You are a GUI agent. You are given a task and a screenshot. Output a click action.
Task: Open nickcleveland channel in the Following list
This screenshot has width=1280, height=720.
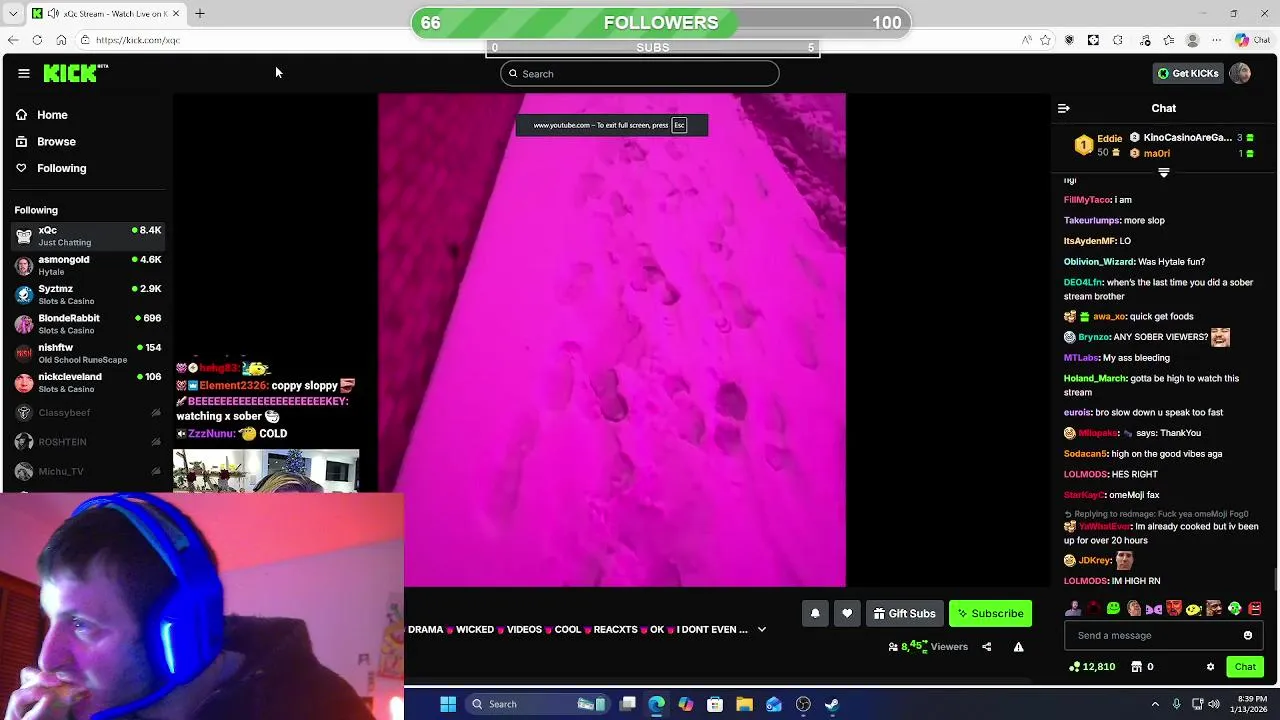point(88,382)
